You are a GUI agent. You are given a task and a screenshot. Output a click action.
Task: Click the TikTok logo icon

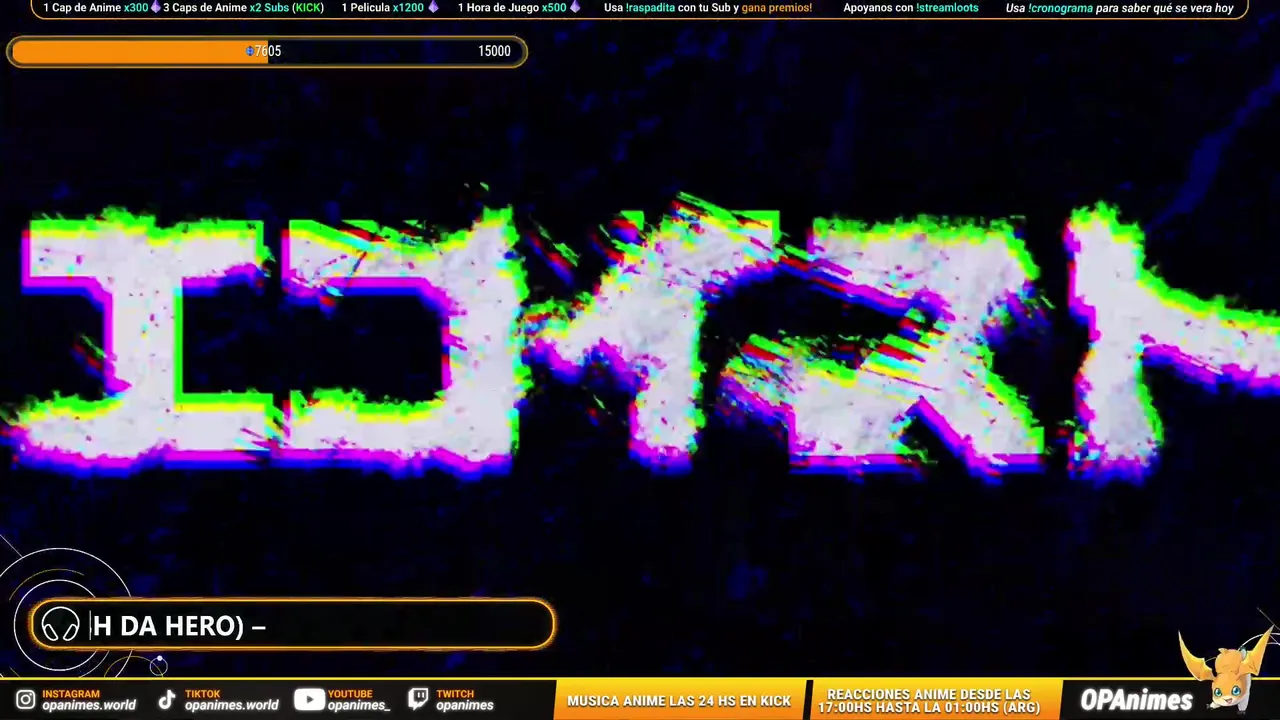[x=167, y=700]
